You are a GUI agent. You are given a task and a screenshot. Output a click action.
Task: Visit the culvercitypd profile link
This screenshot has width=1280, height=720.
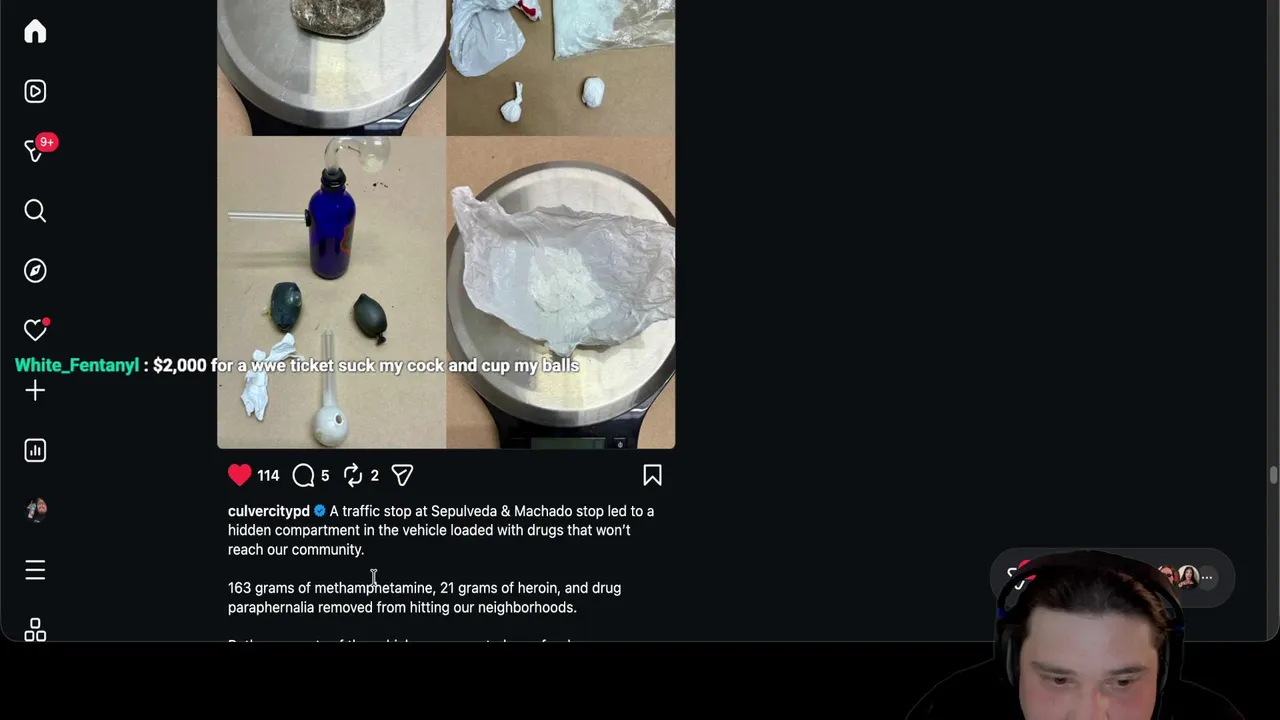(269, 511)
